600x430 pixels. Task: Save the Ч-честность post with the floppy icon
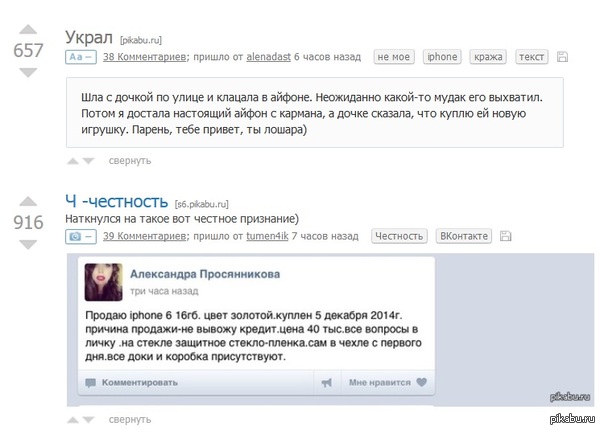505,236
